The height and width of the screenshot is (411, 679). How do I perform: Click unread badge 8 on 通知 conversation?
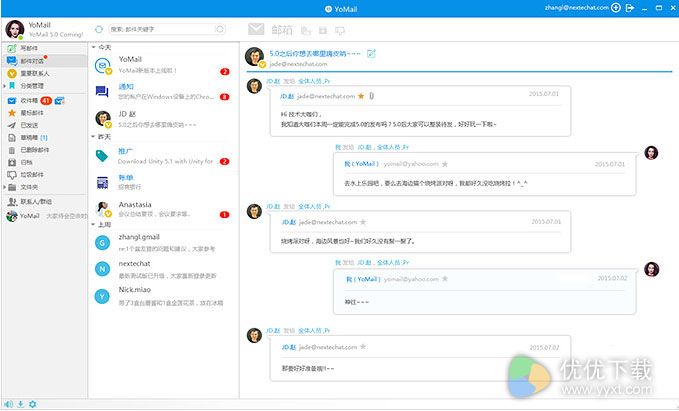click(x=224, y=97)
